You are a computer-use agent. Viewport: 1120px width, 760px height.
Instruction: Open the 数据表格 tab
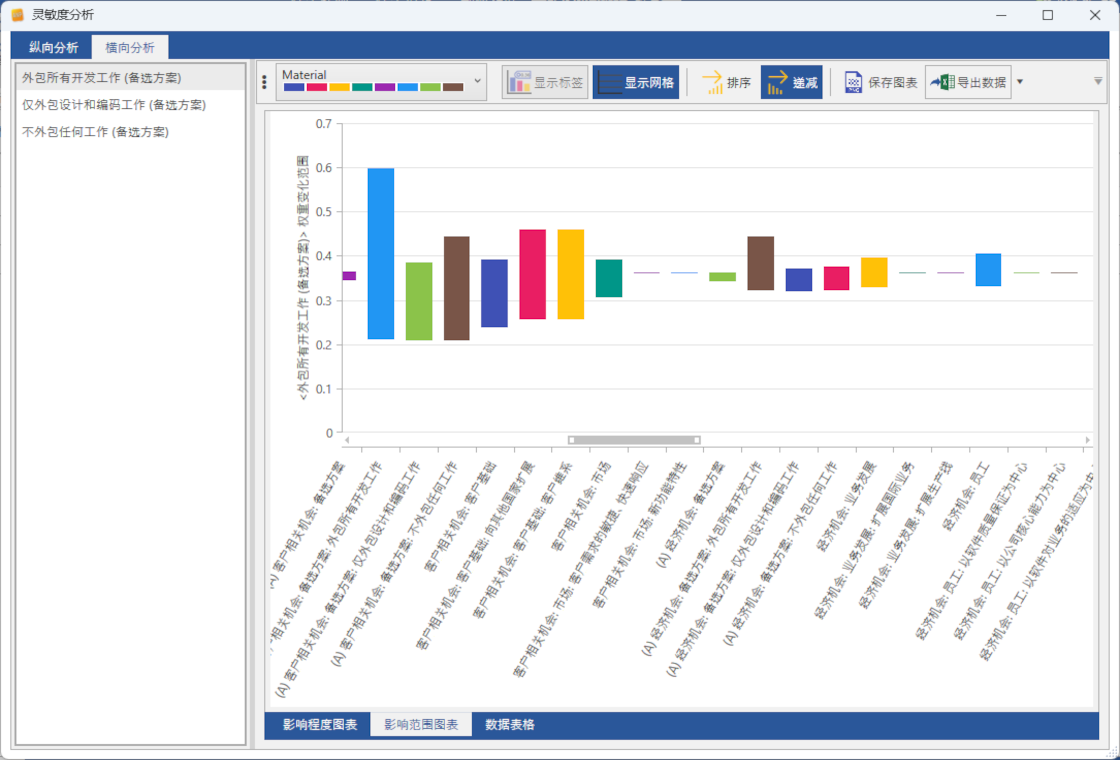click(510, 724)
